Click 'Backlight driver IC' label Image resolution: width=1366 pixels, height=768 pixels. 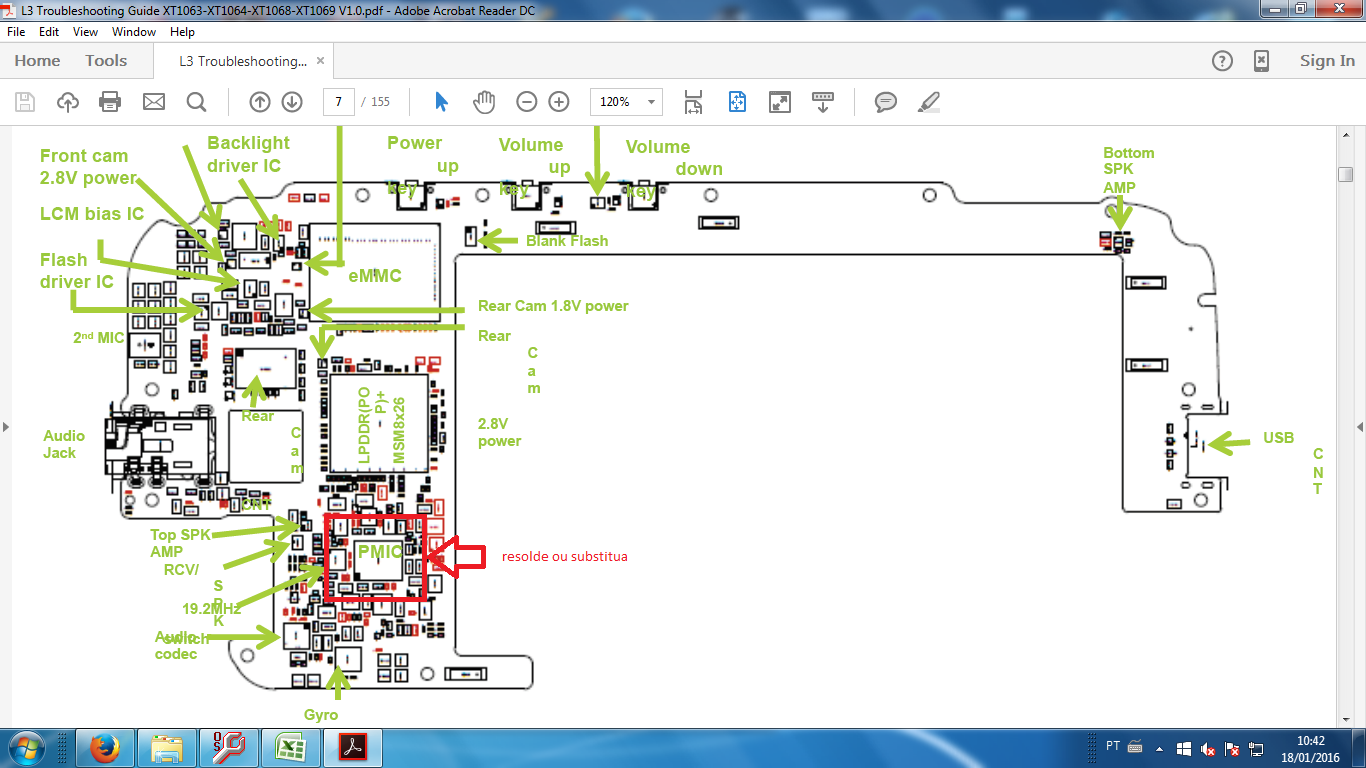pos(248,154)
